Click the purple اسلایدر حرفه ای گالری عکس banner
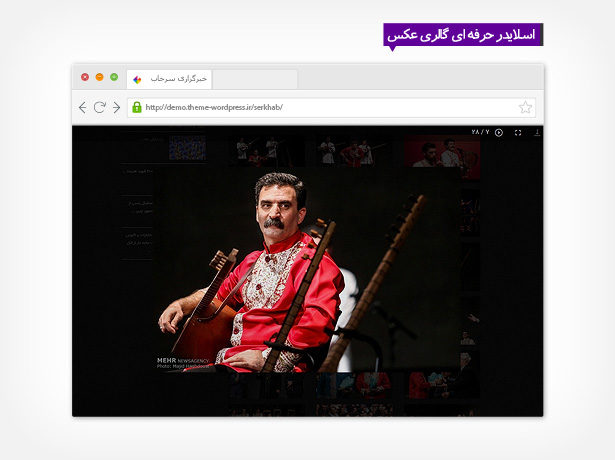Viewport: 615px width, 460px height. click(x=462, y=35)
